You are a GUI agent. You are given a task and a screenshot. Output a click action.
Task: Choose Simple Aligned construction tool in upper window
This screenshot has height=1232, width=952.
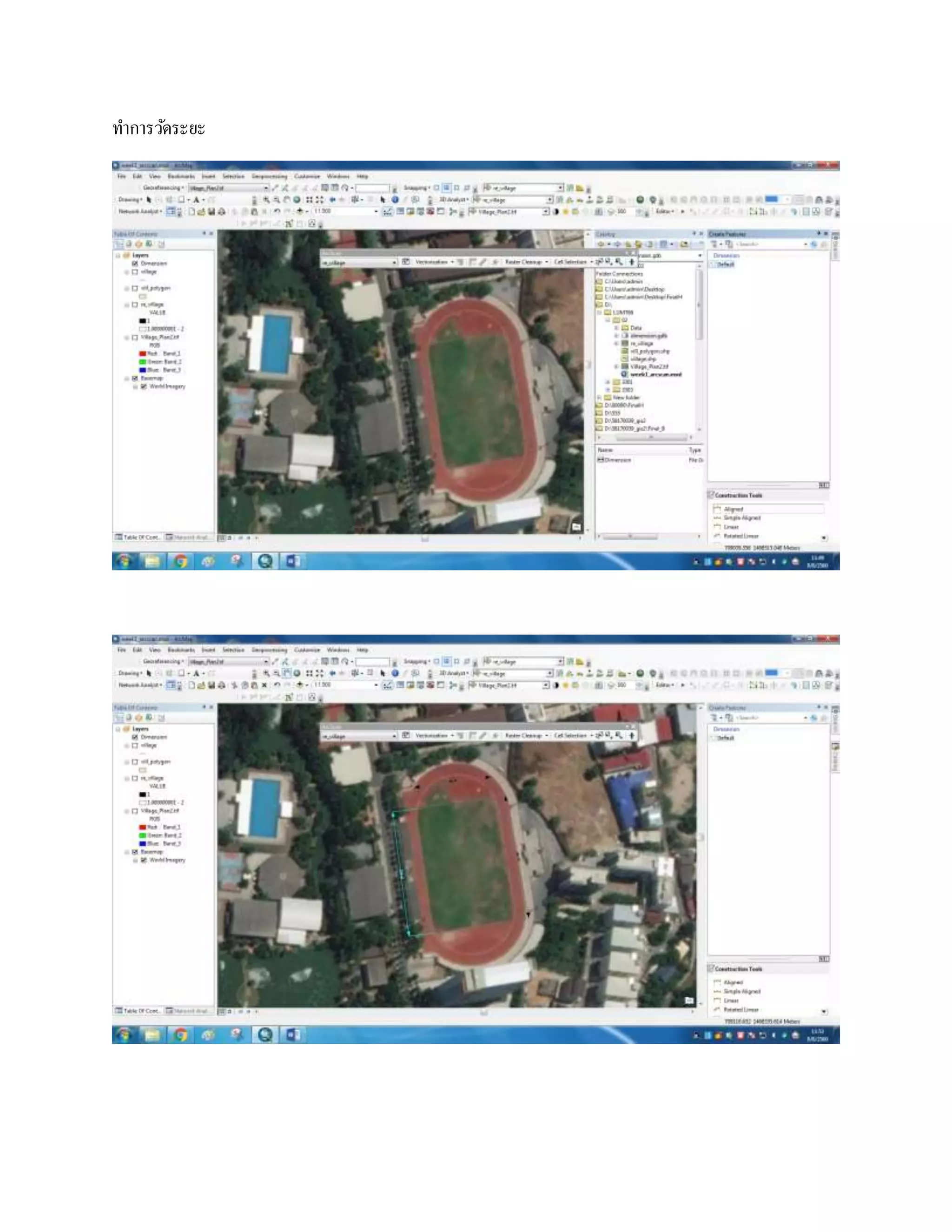coord(741,518)
